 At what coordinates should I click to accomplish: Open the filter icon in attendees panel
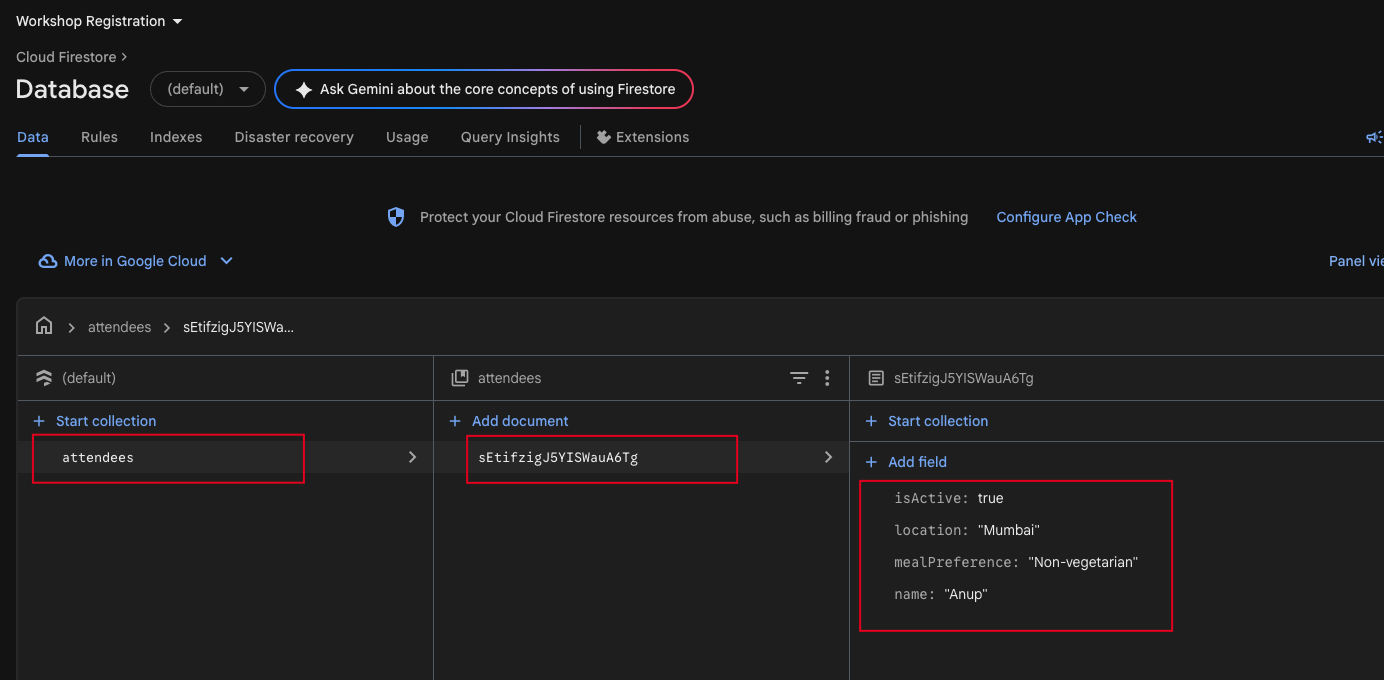coord(799,378)
